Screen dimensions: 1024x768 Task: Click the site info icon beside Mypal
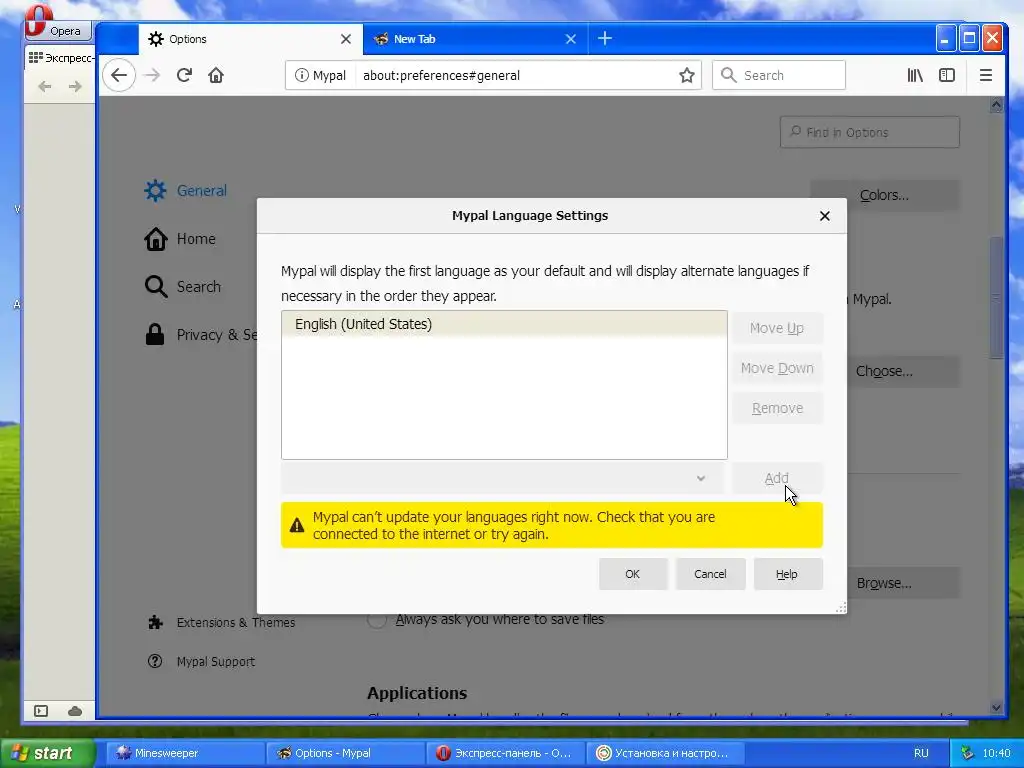coord(302,75)
